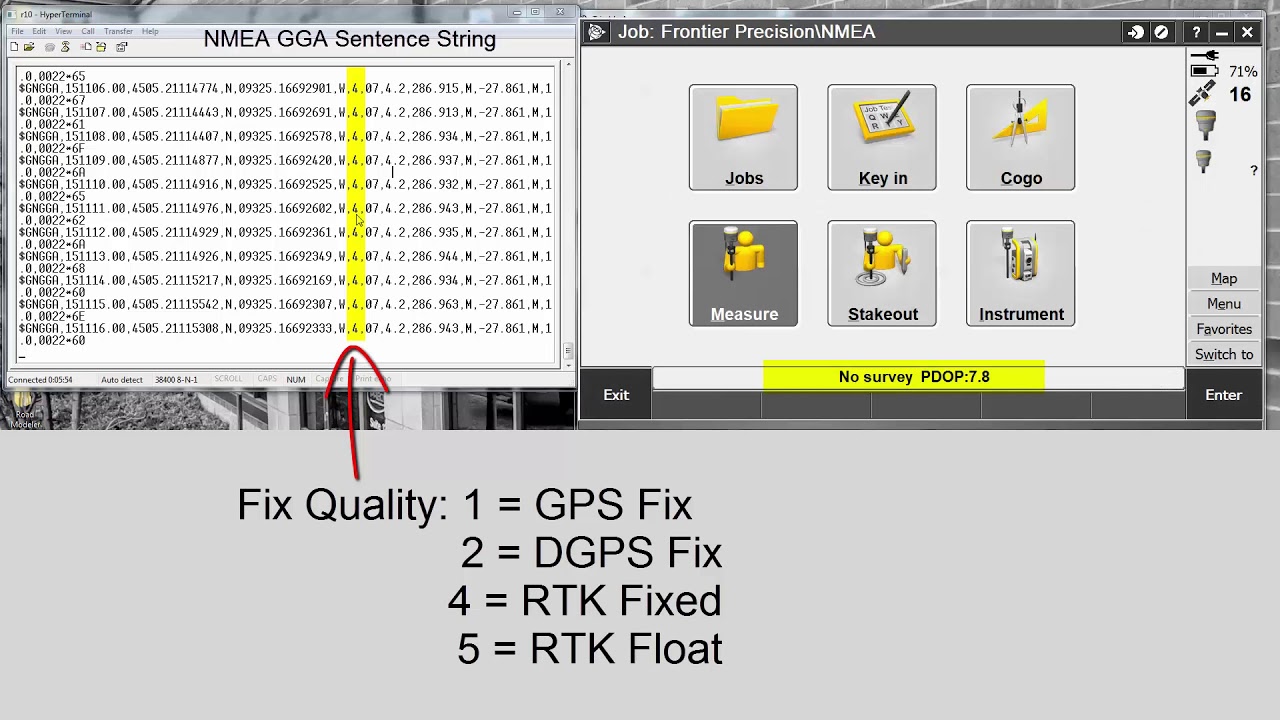Click the Job: Frontier Precision\NMEA title
The image size is (1280, 720).
746,32
